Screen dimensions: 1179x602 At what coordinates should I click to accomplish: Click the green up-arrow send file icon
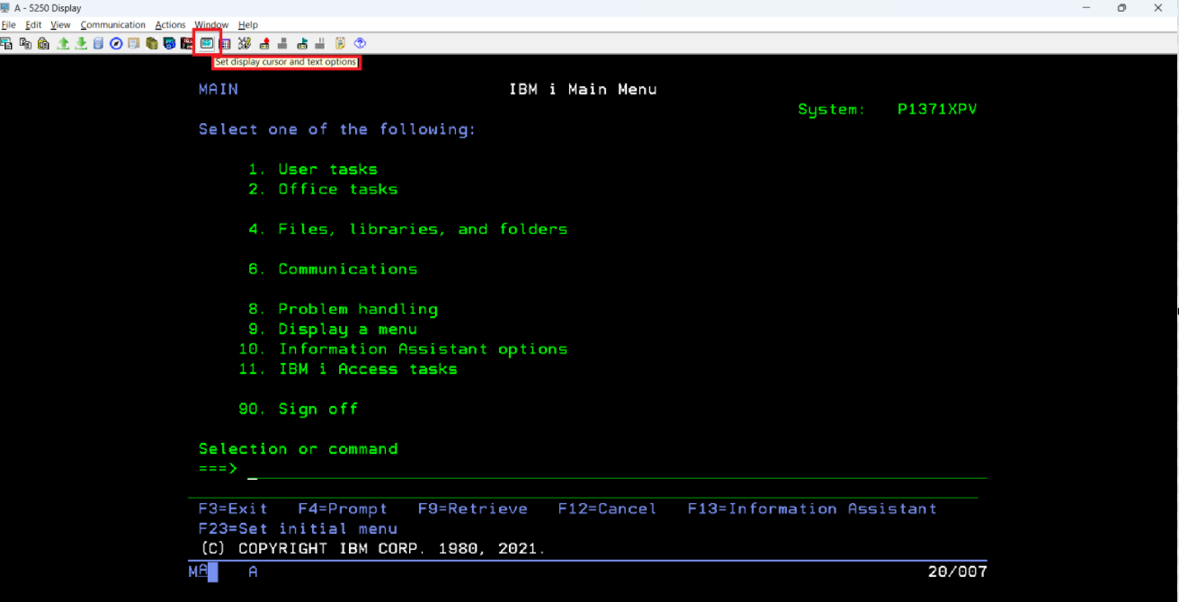[x=63, y=44]
